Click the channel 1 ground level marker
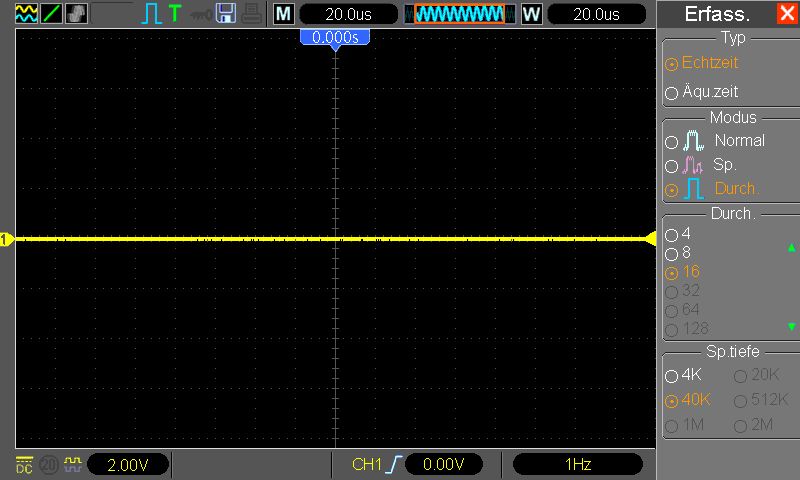Viewport: 800px width, 480px height. [x=6, y=239]
